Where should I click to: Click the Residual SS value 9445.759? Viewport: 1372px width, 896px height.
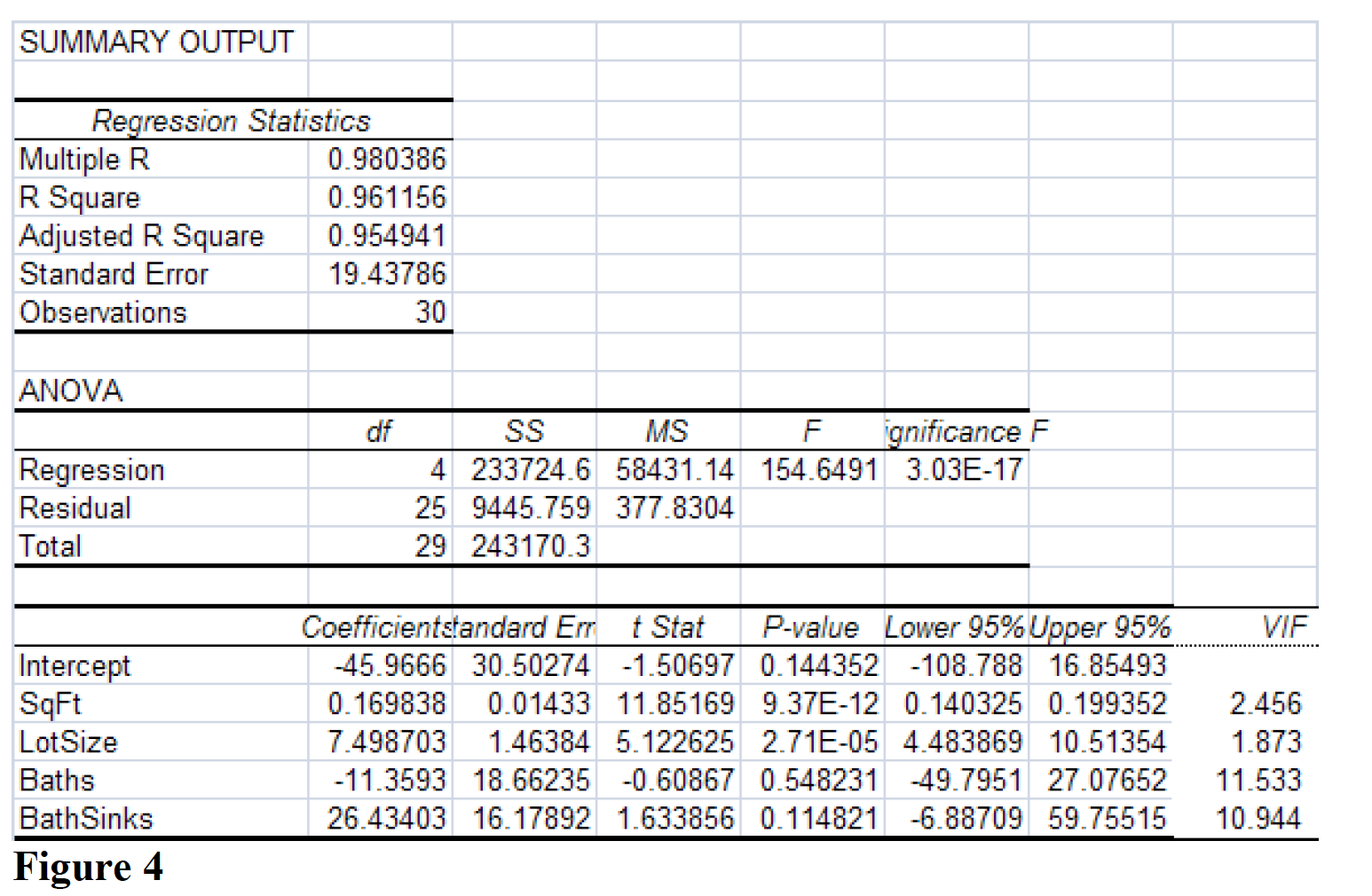(532, 507)
